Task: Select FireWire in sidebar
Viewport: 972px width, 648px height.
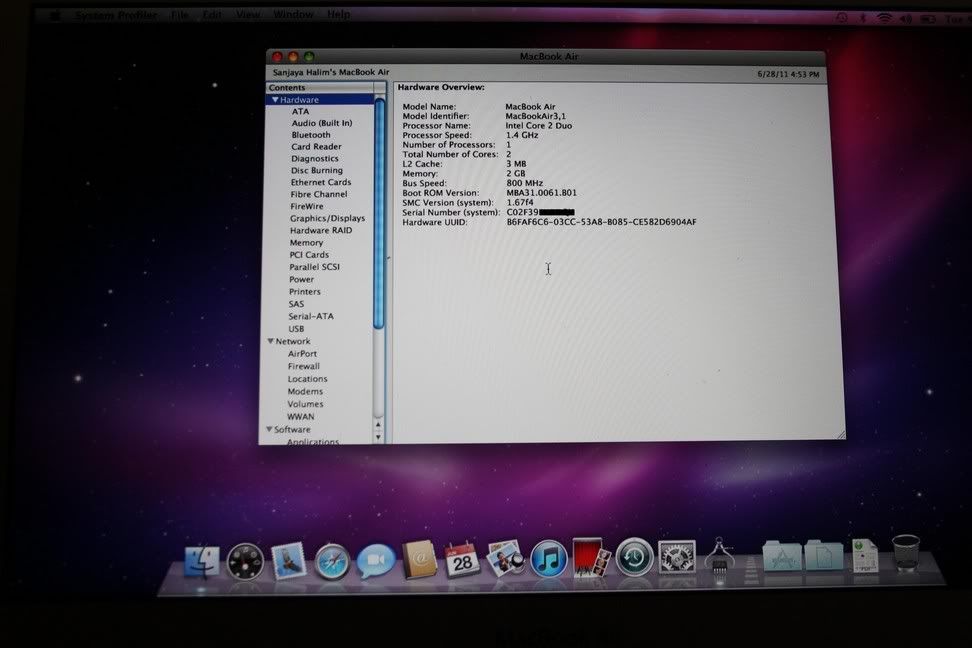Action: pos(306,206)
